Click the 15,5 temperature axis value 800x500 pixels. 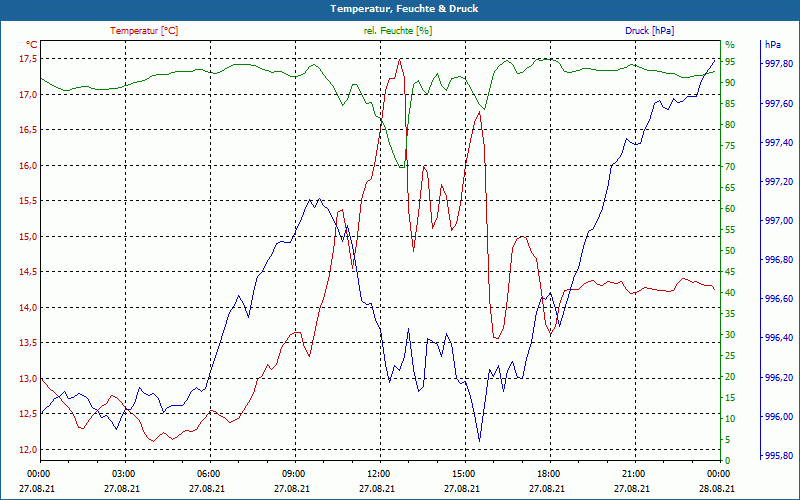[28, 201]
